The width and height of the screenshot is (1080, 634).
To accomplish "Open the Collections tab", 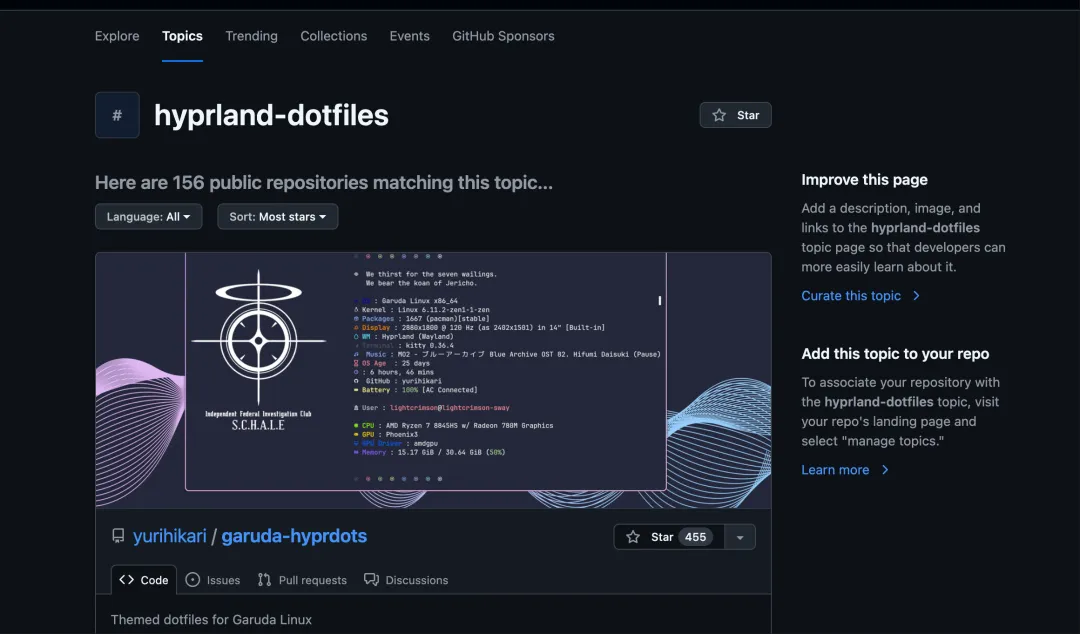I will (x=333, y=36).
